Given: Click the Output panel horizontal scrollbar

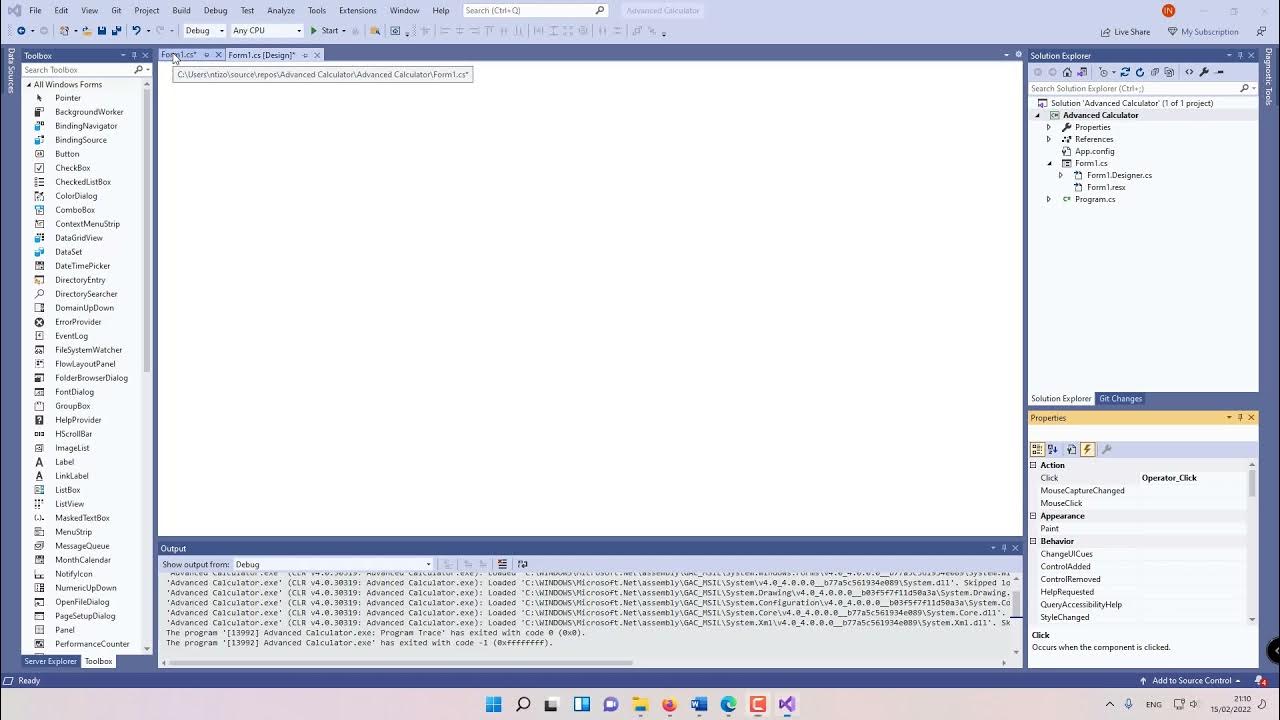Looking at the screenshot, I should click(400, 662).
